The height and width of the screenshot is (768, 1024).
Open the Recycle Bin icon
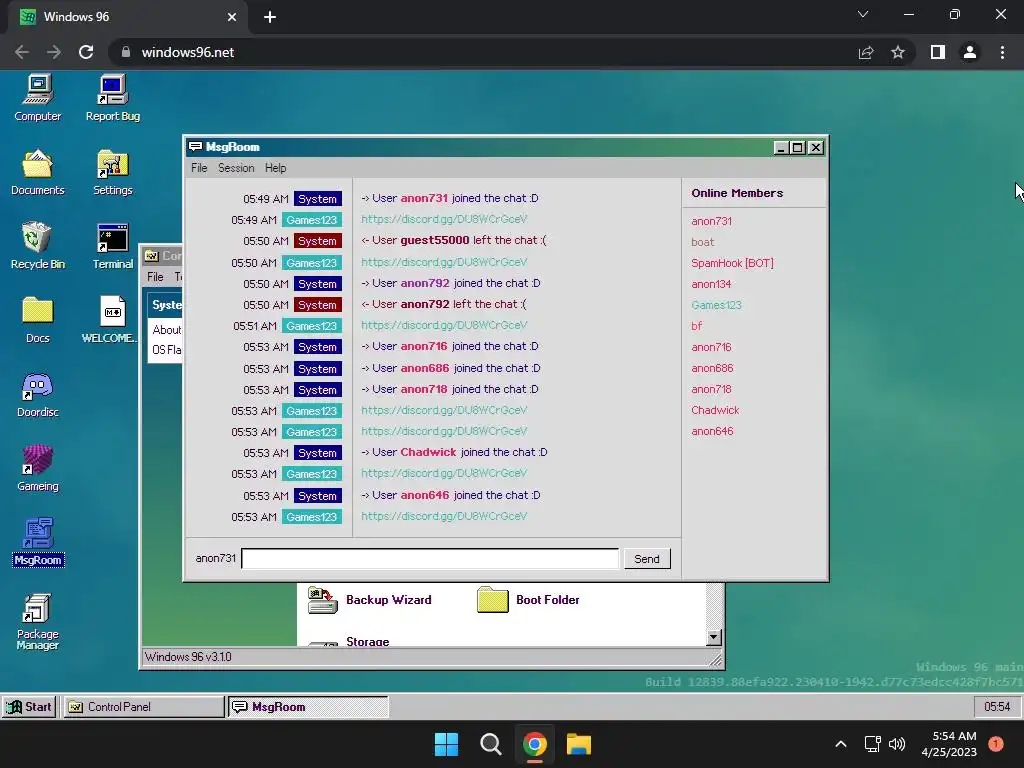point(38,246)
